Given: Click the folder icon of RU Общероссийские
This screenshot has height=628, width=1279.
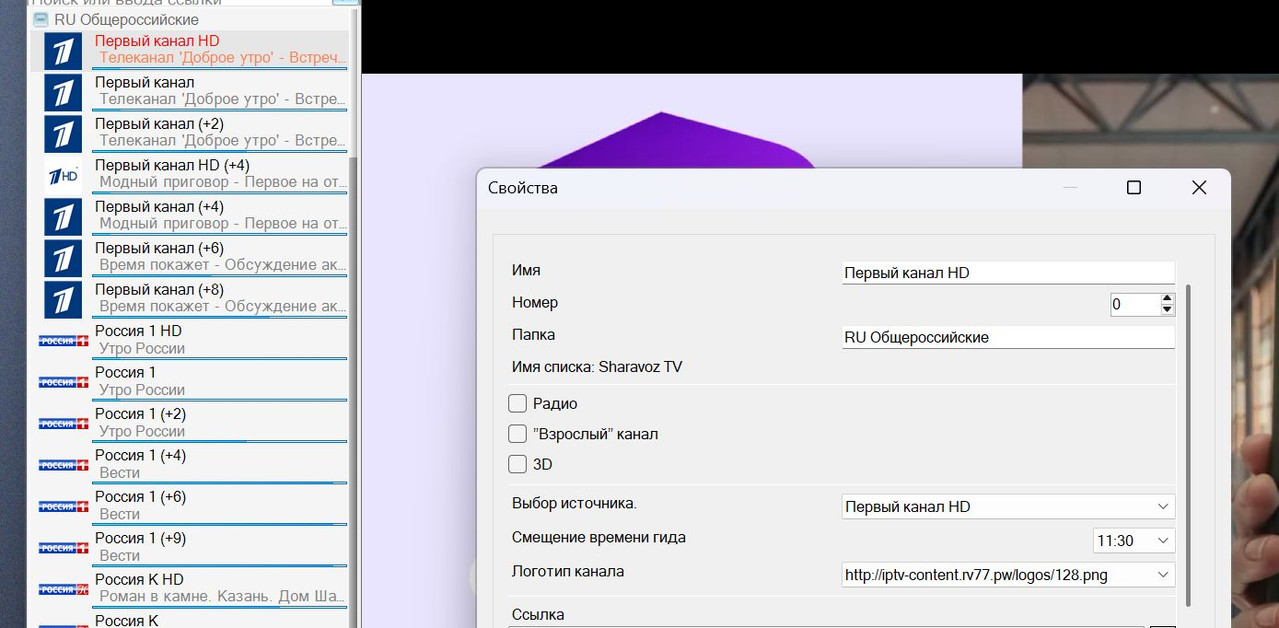Looking at the screenshot, I should (x=41, y=20).
